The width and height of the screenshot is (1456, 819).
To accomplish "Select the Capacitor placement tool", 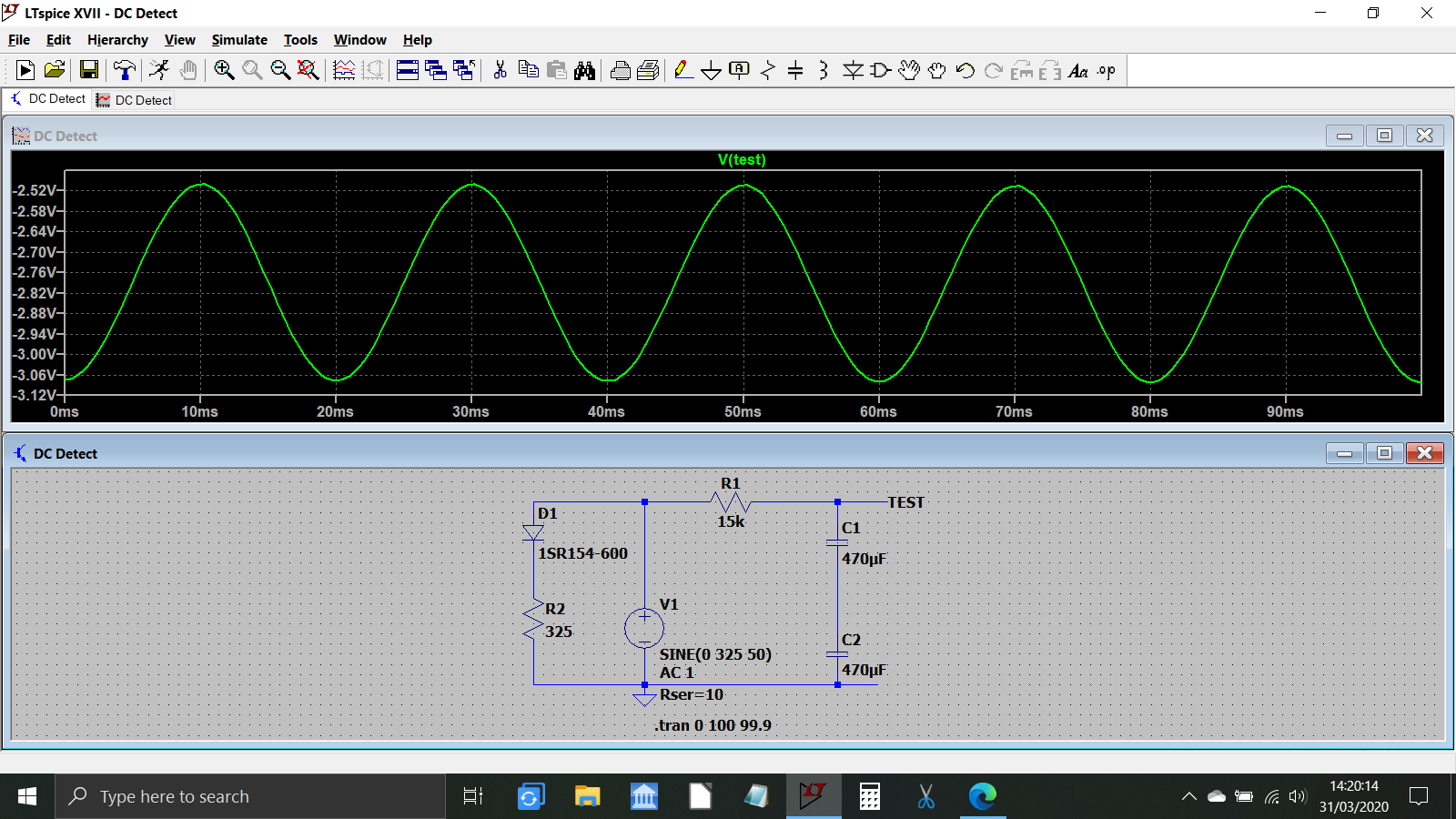I will point(795,70).
